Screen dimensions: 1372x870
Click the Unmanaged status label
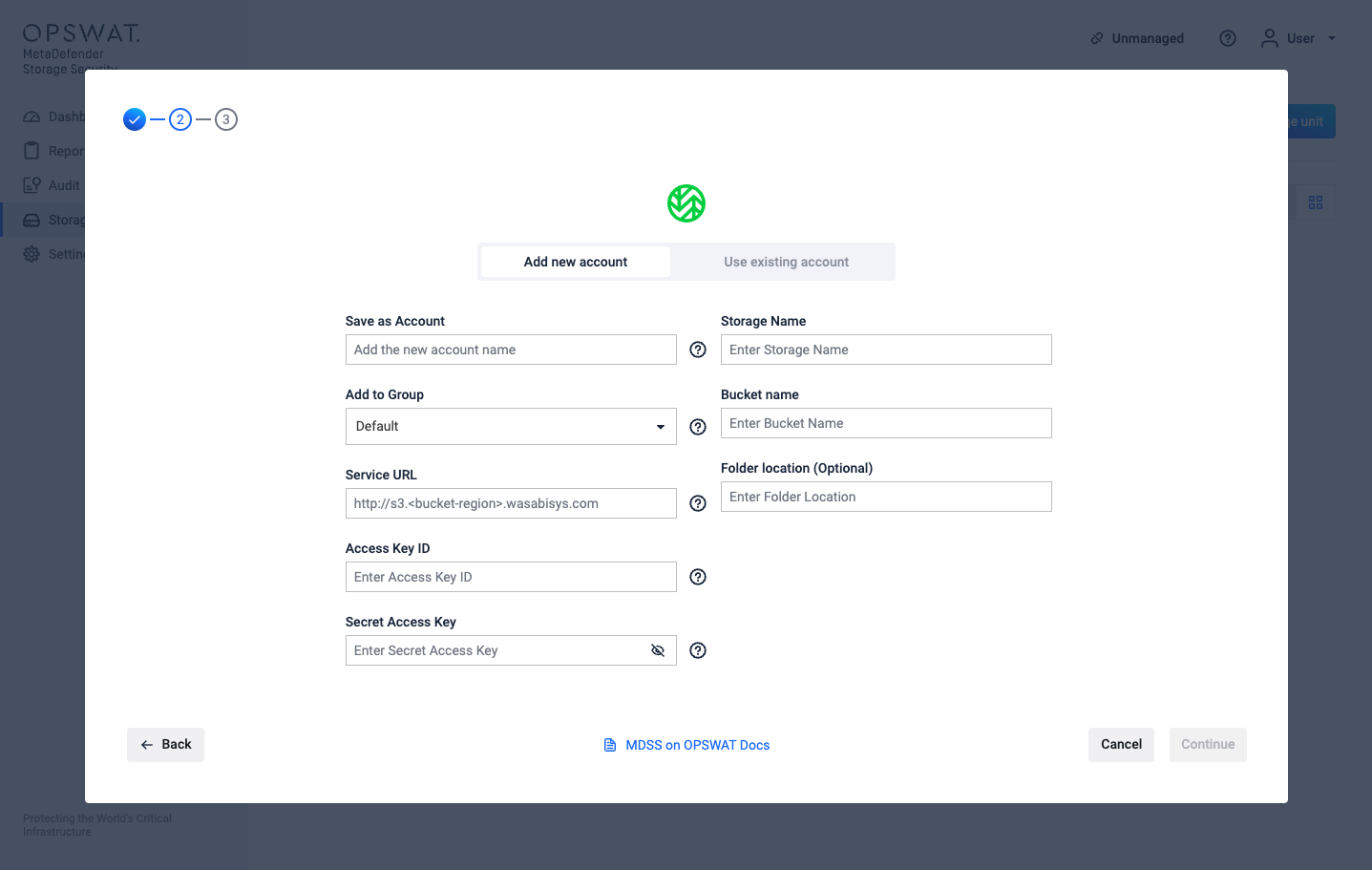(1148, 38)
